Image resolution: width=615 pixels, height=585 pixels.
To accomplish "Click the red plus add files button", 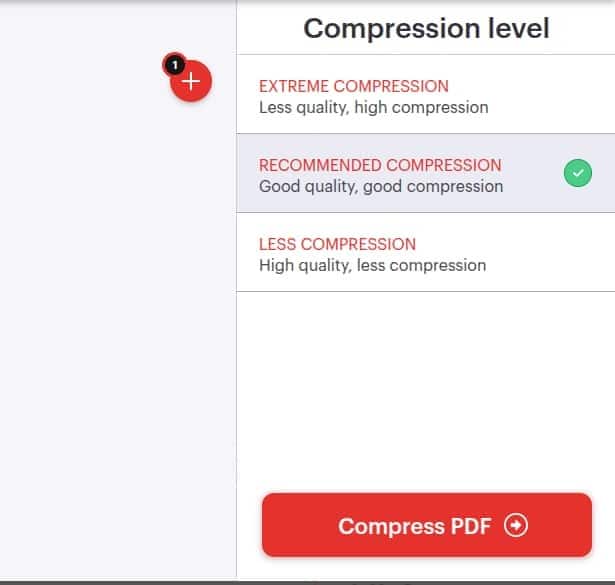I will point(192,82).
